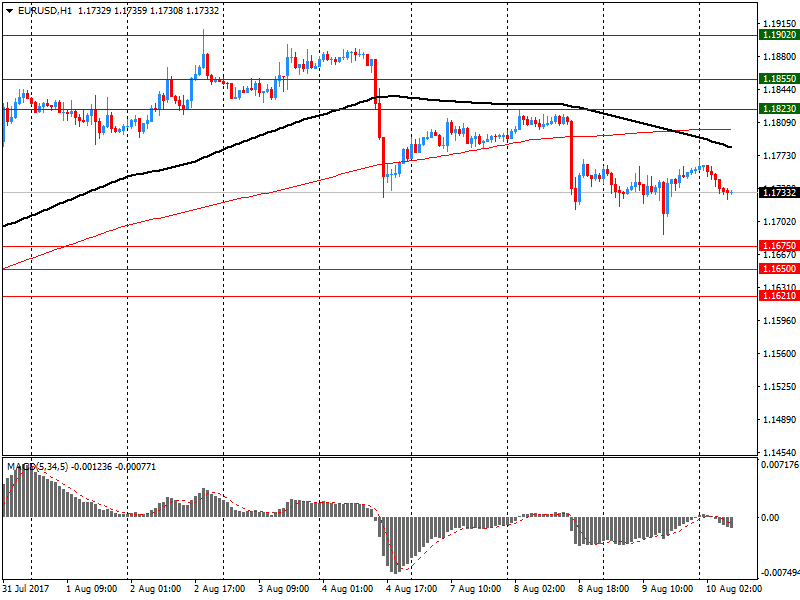Click the 1.17730 price scale value
Viewport: 800px width, 600px height.
tap(780, 156)
